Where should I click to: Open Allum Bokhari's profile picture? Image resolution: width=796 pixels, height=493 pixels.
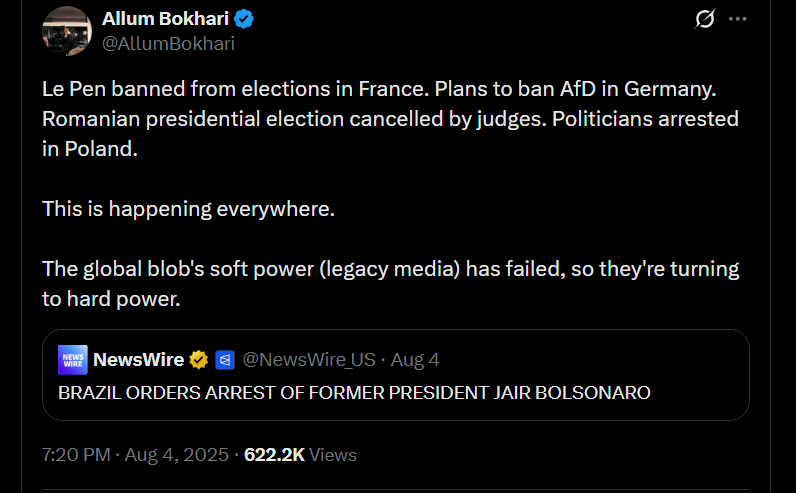coord(67,31)
